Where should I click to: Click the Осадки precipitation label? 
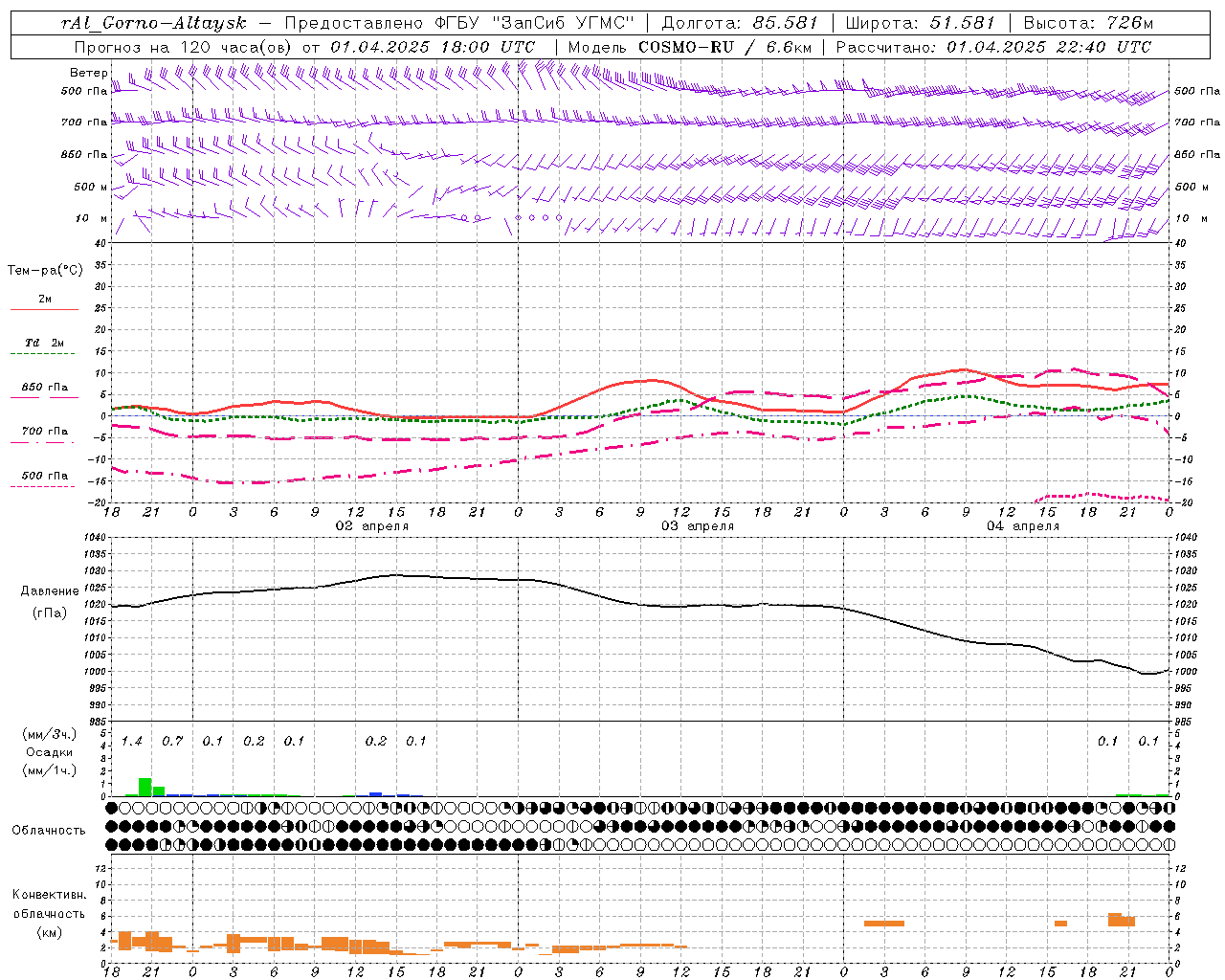(50, 752)
